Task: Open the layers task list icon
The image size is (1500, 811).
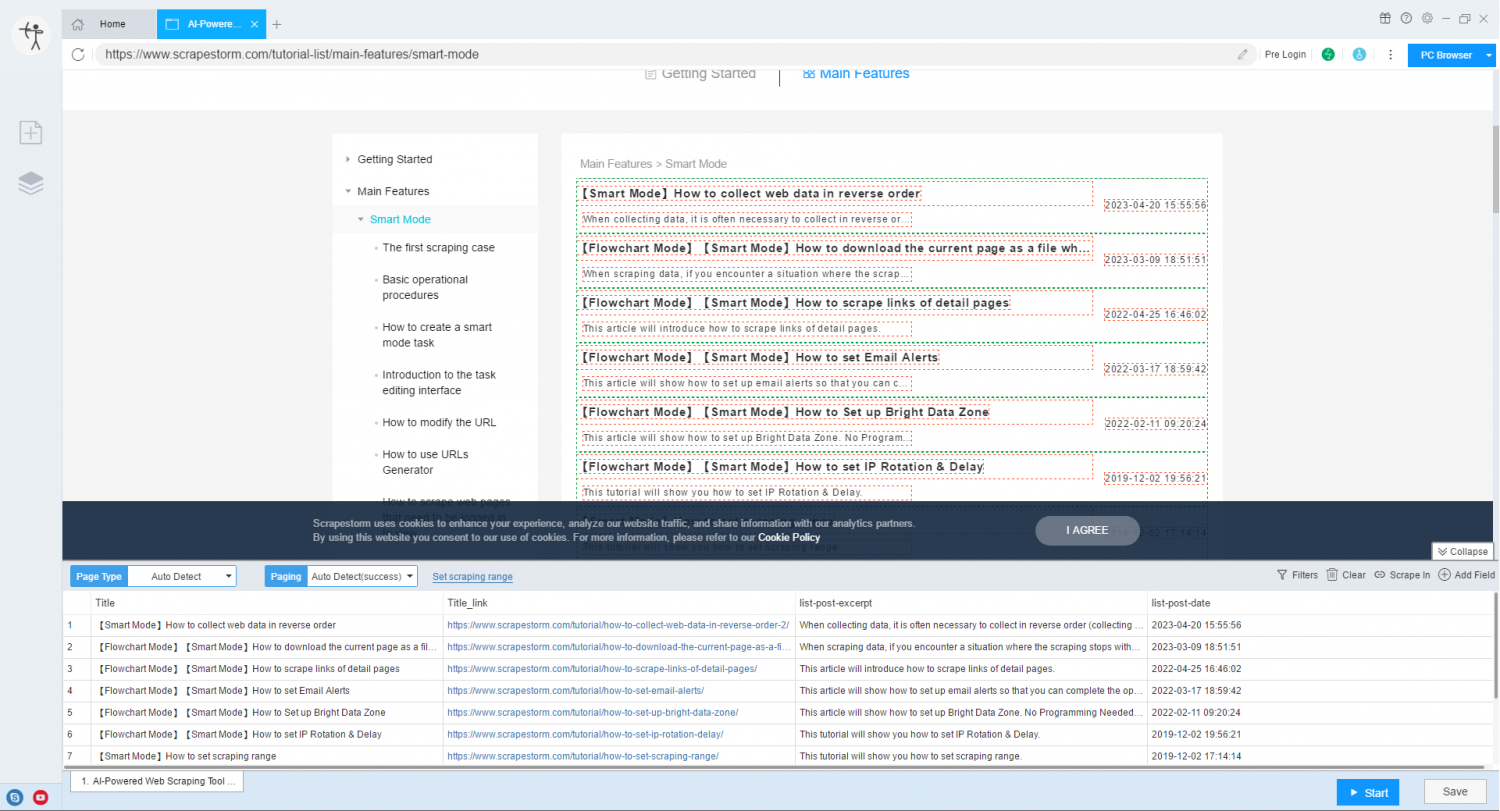Action: 31,183
